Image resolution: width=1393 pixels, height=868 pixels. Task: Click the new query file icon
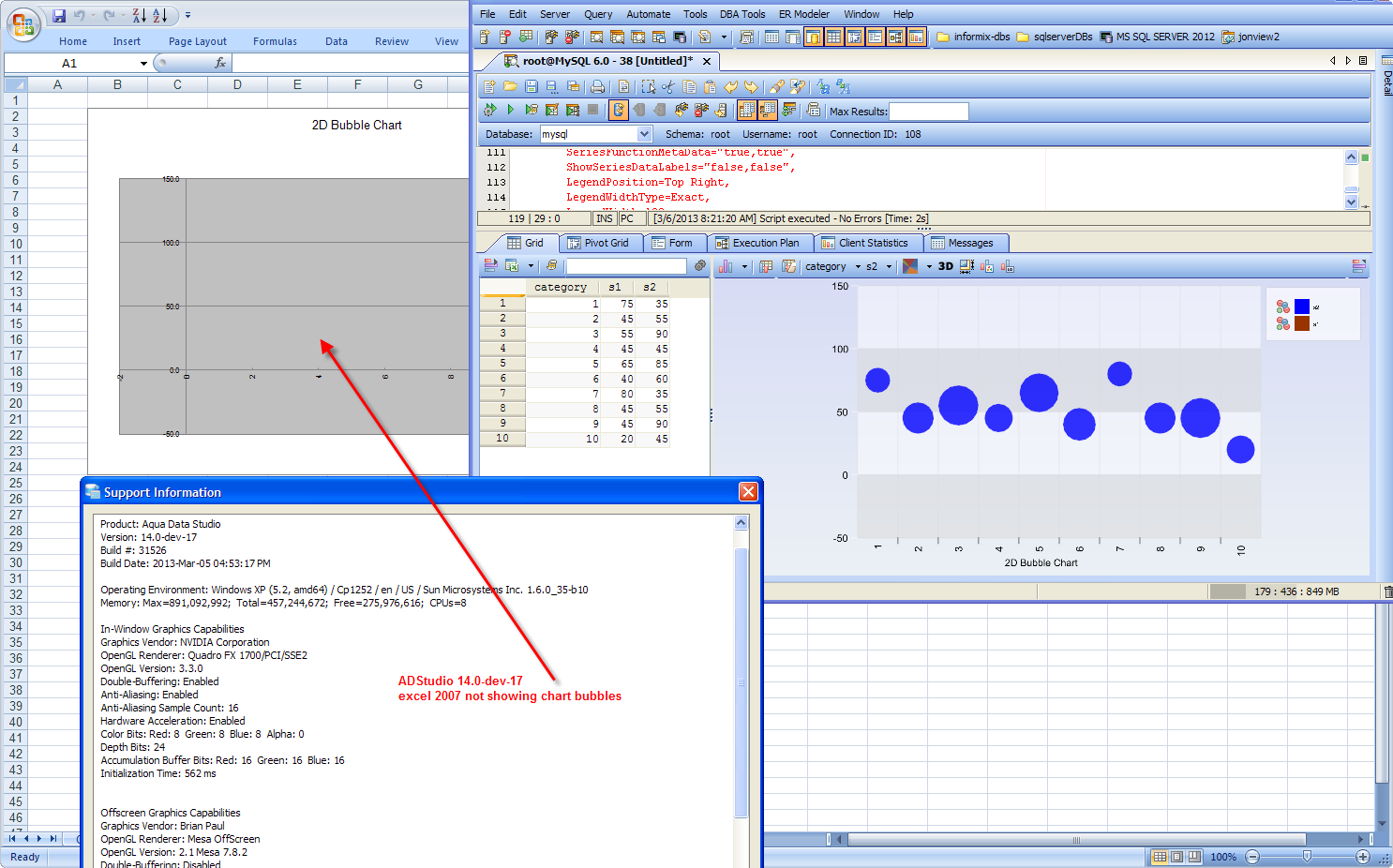(489, 86)
